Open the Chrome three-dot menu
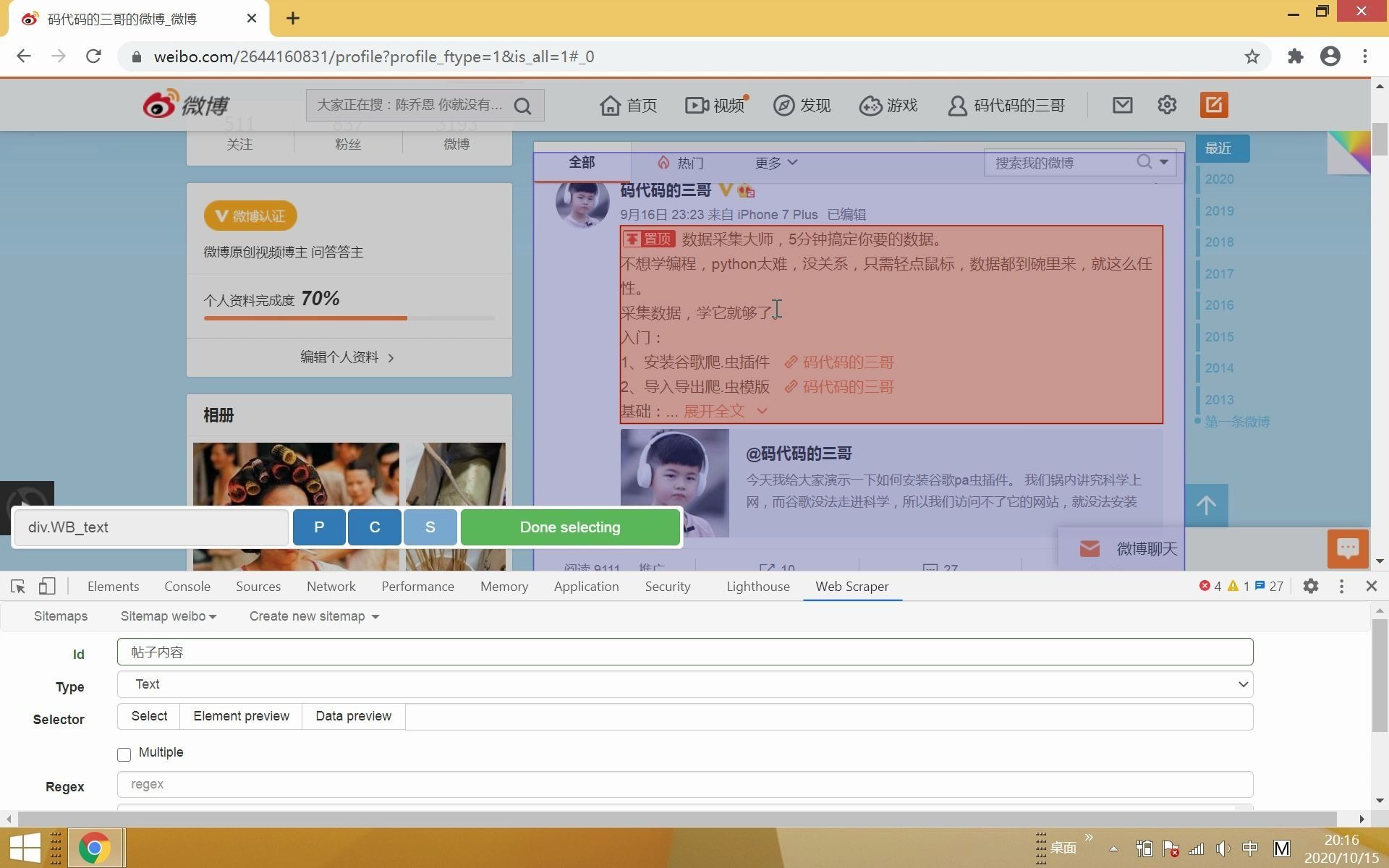This screenshot has width=1389, height=868. coord(1365,56)
